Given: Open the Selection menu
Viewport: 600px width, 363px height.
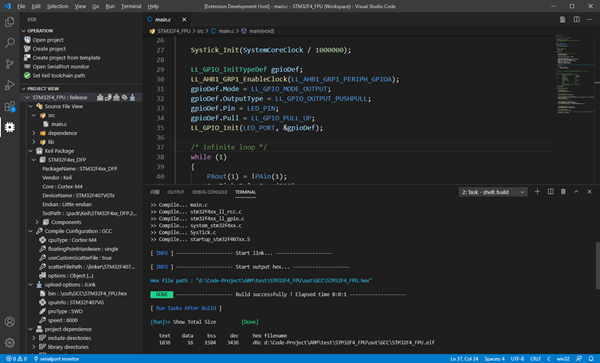Looking at the screenshot, I should [x=57, y=6].
